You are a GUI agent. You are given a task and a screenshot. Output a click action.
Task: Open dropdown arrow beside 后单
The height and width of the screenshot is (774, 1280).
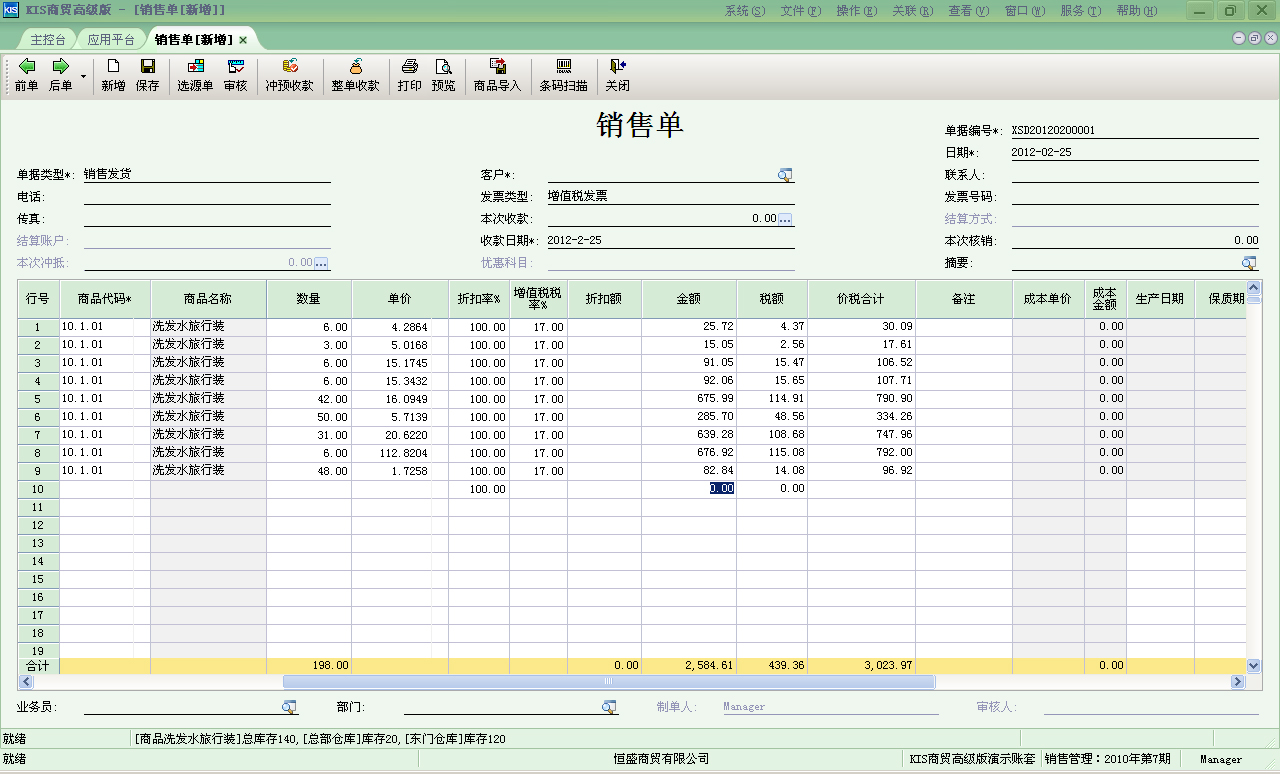pyautogui.click(x=84, y=76)
